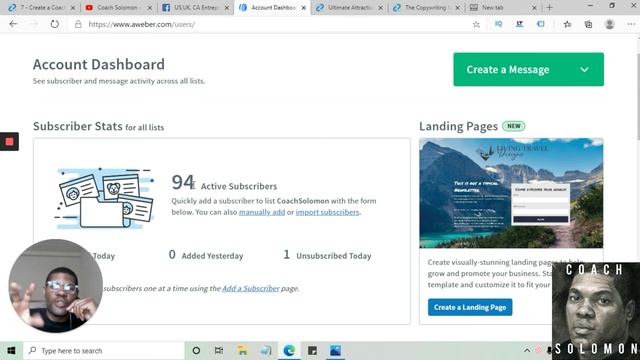Launch File Explorer from the taskbar
The image size is (640, 360).
(x=242, y=351)
